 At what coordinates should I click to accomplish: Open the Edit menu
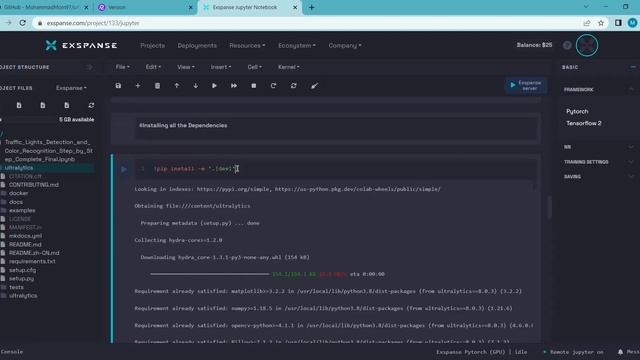click(153, 67)
